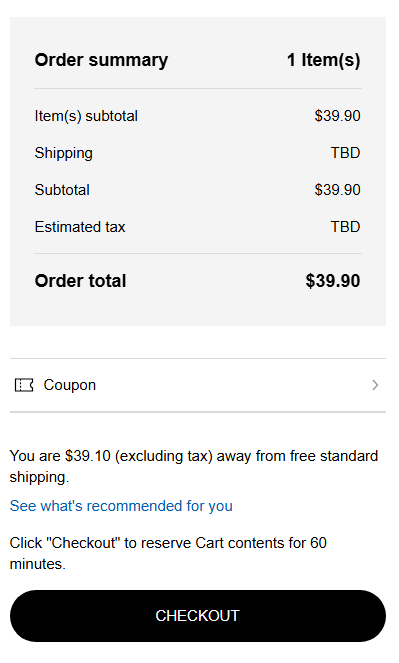Click the 1 Item(s) count text
Viewport: 399px width, 663px height.
[324, 60]
